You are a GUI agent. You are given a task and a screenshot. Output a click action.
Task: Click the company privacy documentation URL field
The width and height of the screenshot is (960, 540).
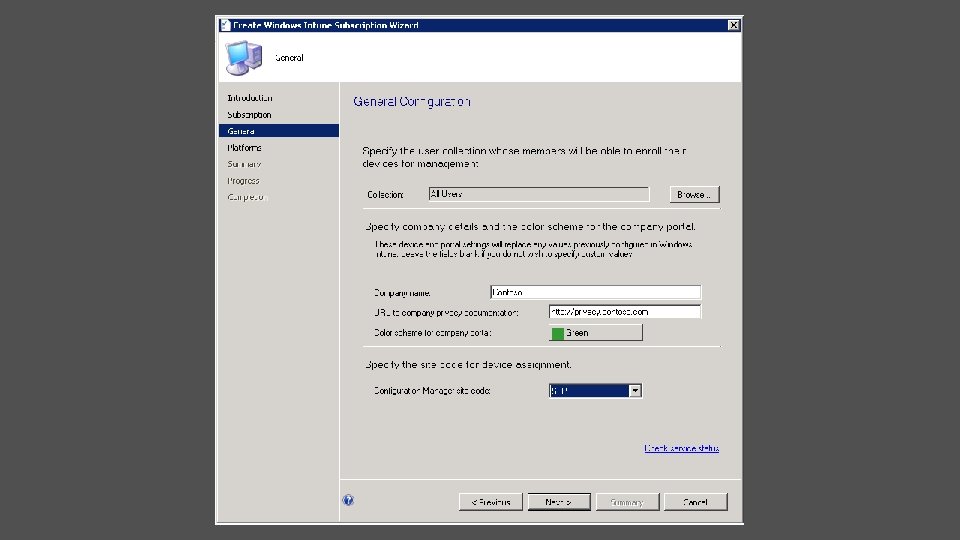click(625, 312)
